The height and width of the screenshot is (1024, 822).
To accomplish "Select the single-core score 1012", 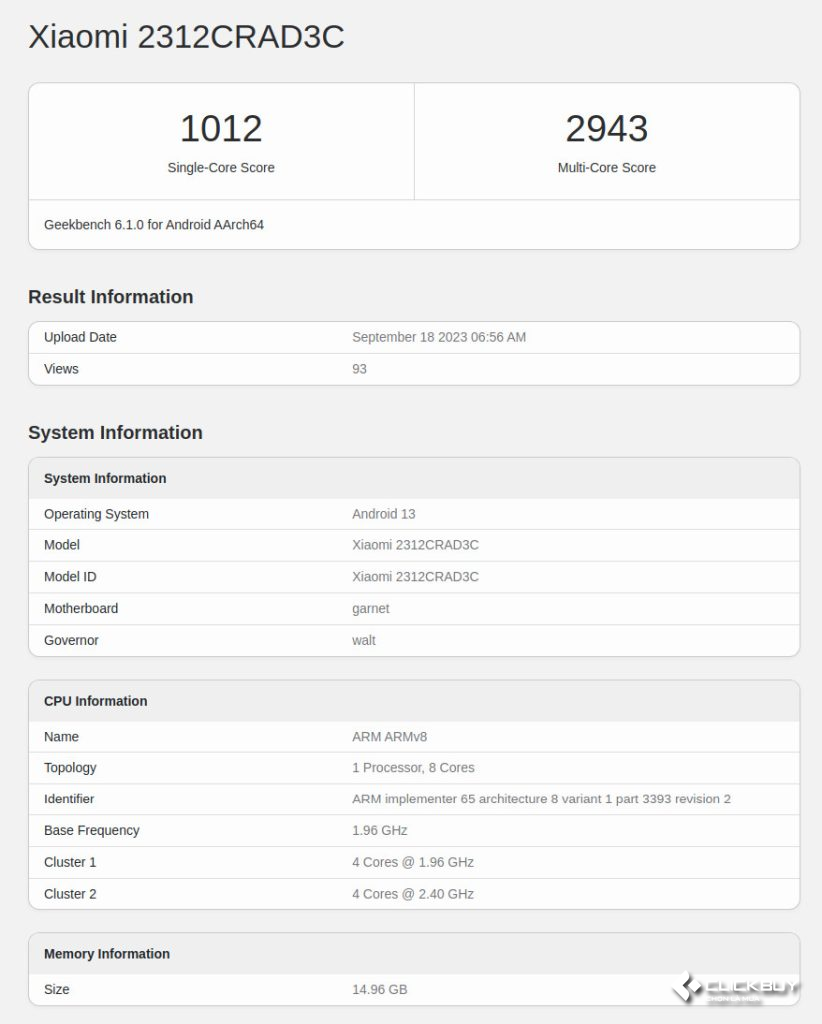I will [x=221, y=129].
